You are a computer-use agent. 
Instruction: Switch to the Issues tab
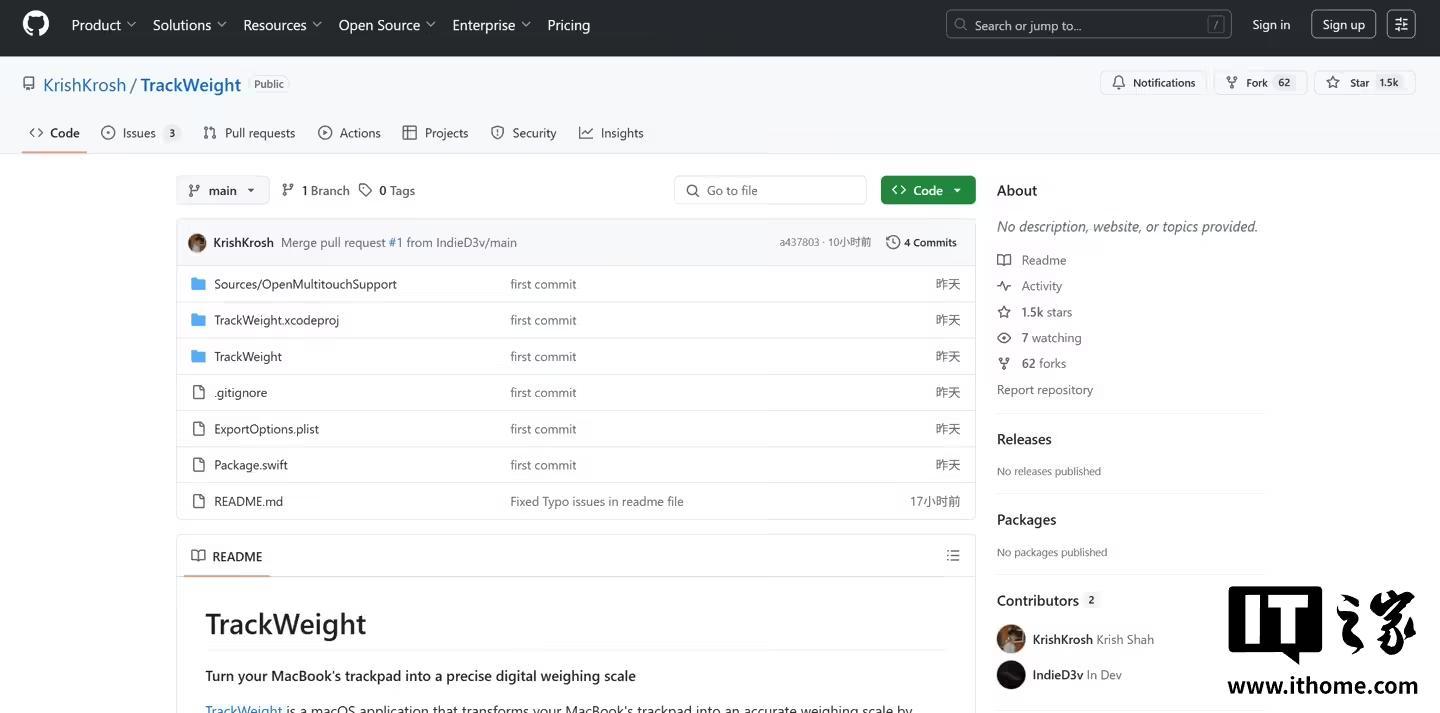[139, 133]
